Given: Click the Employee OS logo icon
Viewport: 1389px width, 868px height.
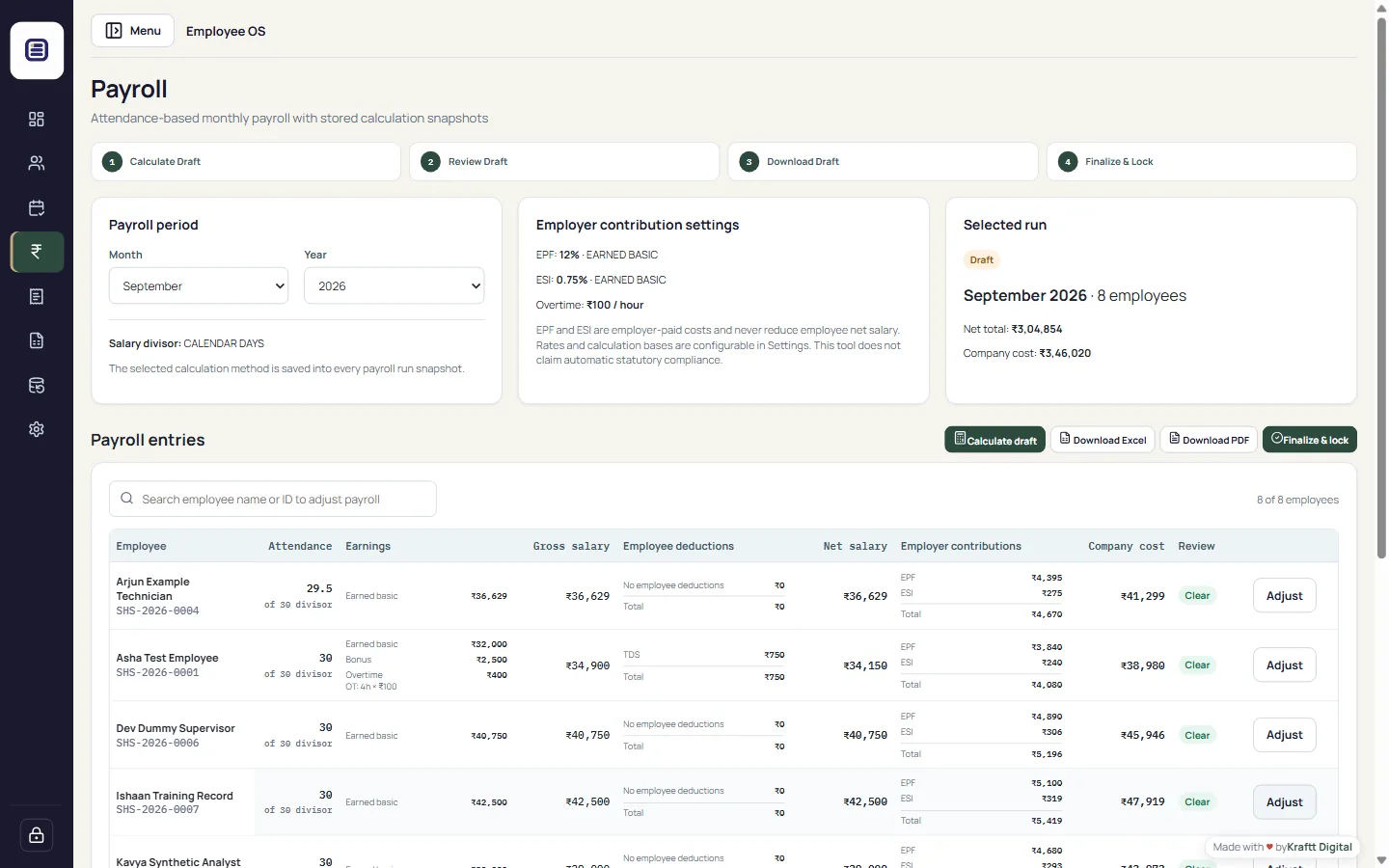Looking at the screenshot, I should (x=37, y=50).
